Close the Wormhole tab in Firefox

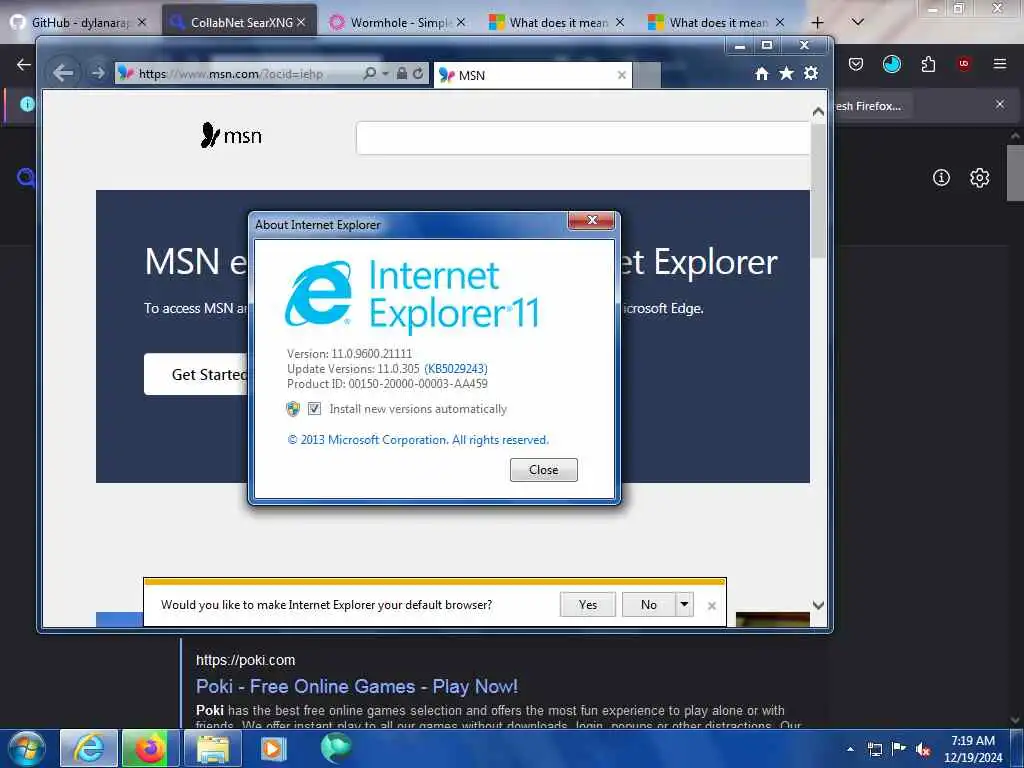coord(461,23)
